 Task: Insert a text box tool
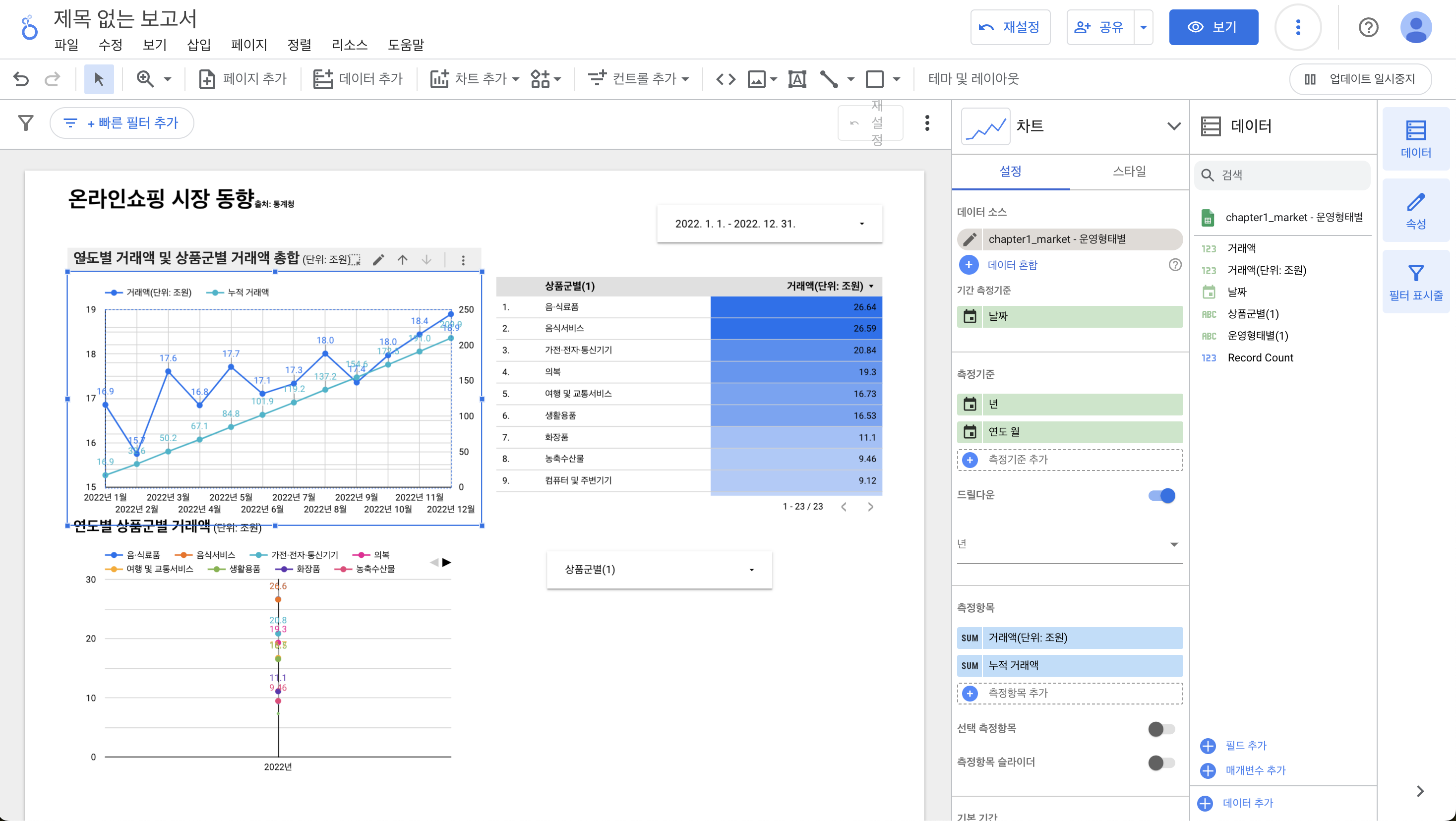pos(797,78)
